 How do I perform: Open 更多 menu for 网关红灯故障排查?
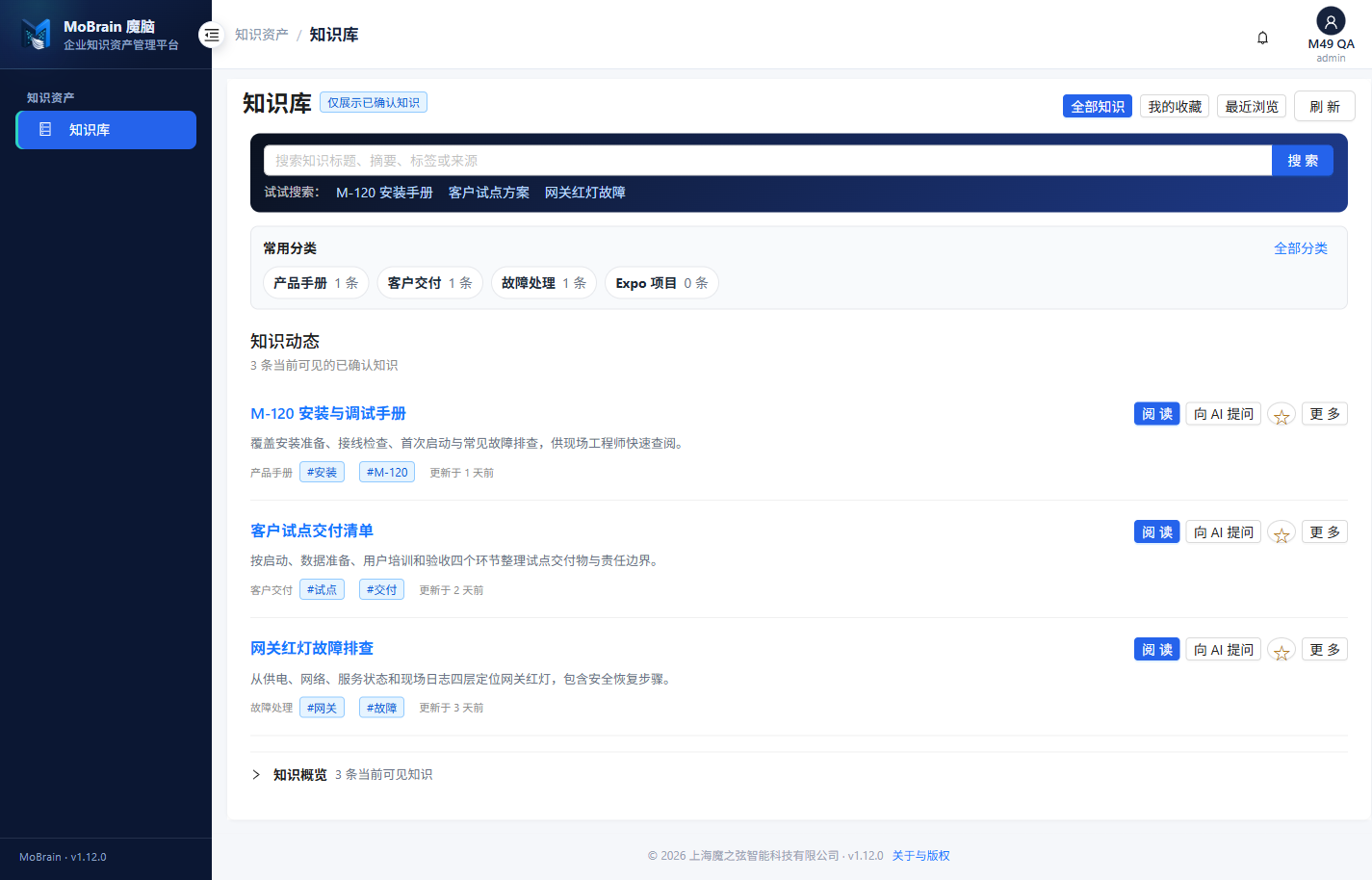[x=1325, y=650]
